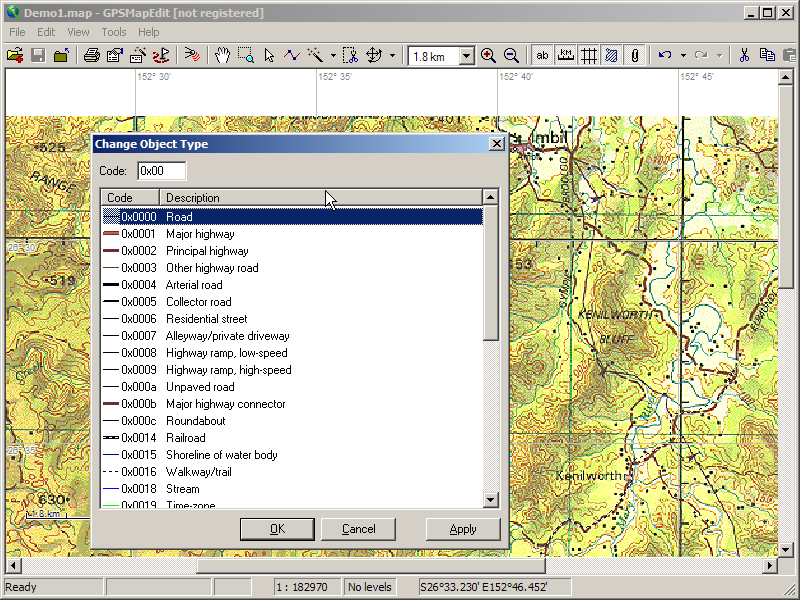The height and width of the screenshot is (600, 800).
Task: Select the zoom rectangle tool
Action: (x=245, y=56)
